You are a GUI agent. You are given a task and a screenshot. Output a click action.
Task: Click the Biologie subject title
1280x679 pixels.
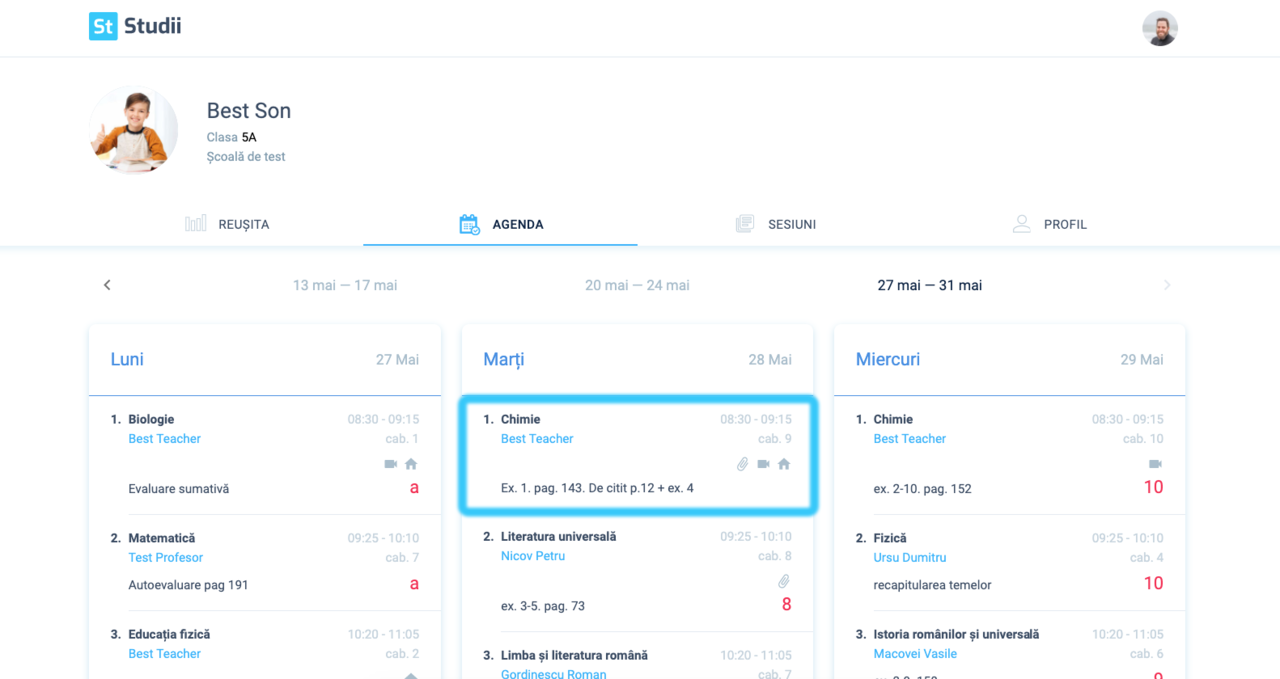coord(151,420)
